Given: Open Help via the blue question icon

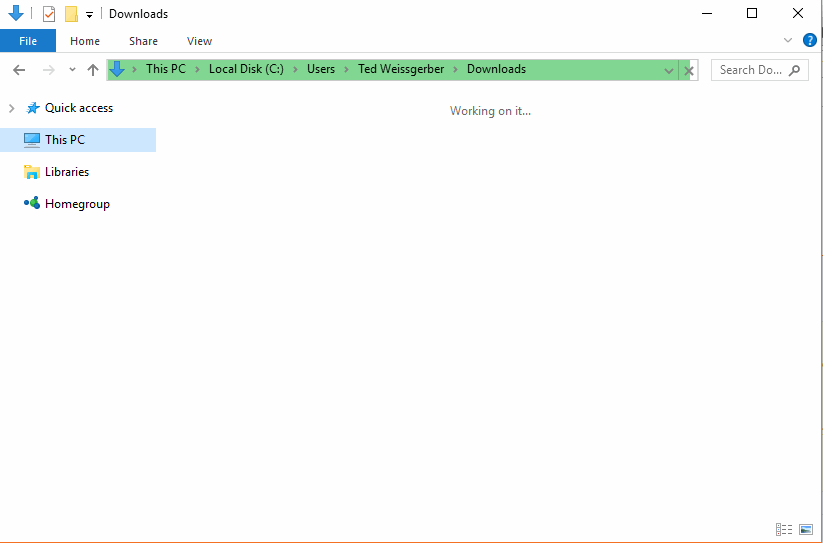Looking at the screenshot, I should click(809, 40).
